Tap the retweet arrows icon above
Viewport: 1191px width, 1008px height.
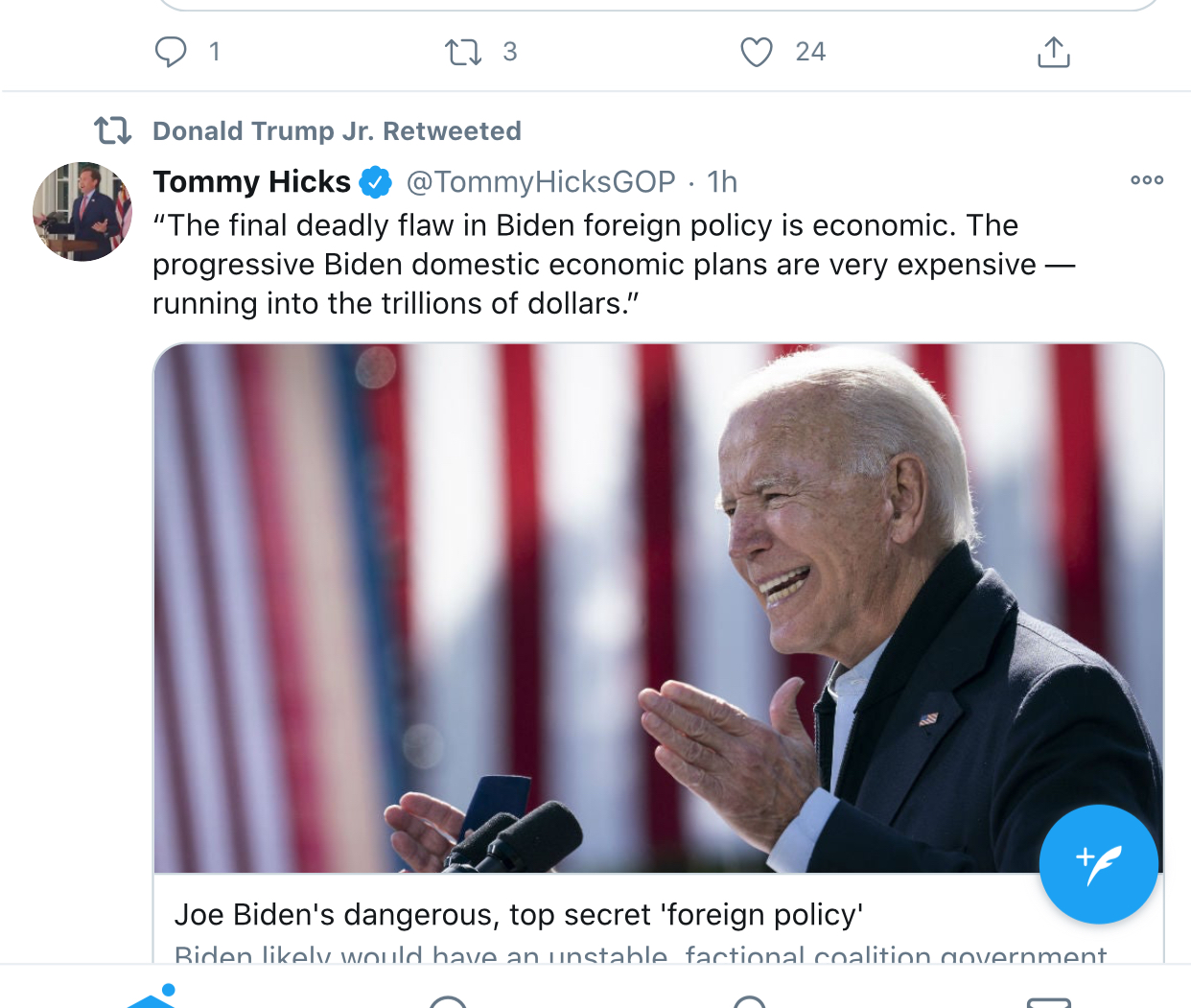tap(463, 52)
